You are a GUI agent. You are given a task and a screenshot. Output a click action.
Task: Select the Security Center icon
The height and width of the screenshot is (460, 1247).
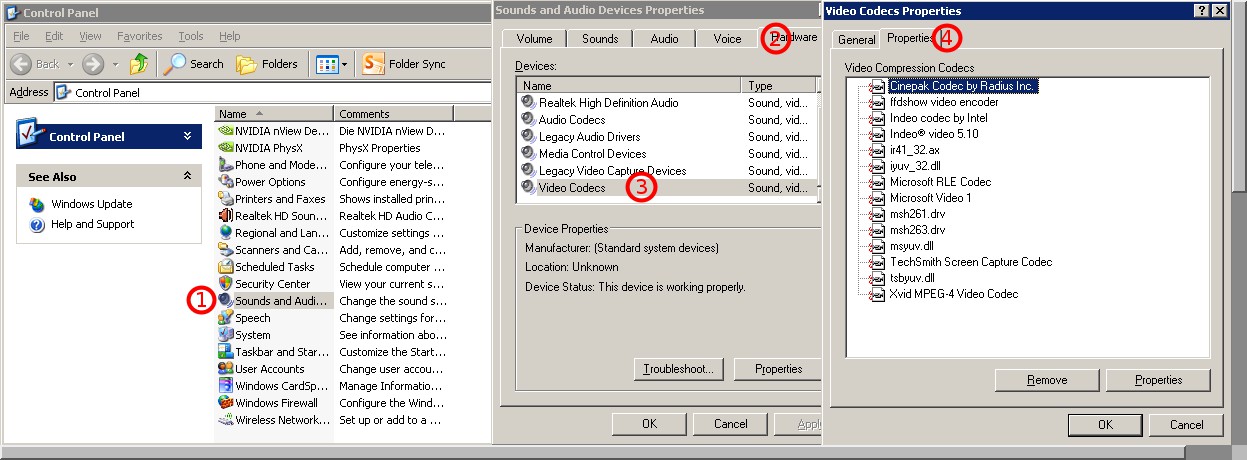(226, 284)
